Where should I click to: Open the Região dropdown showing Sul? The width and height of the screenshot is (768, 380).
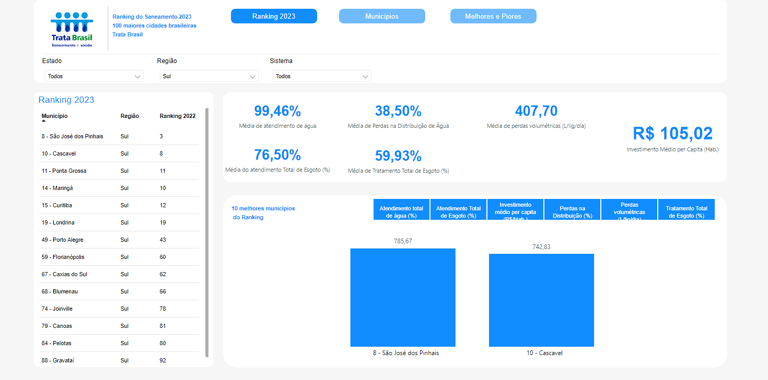coord(209,76)
